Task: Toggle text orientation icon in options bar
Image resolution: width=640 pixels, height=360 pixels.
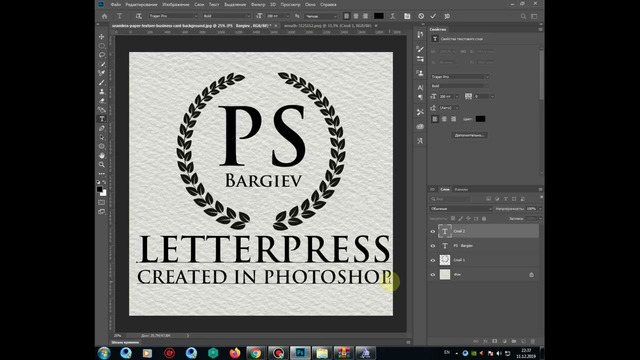Action: point(139,16)
